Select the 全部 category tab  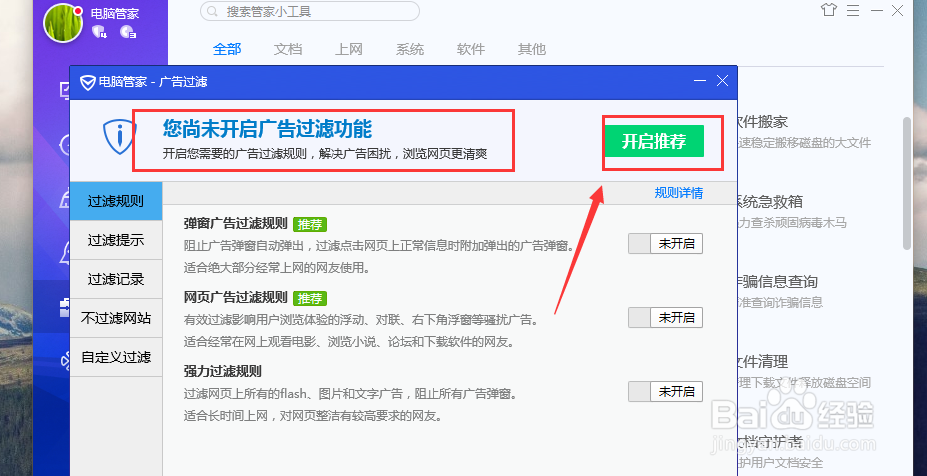pos(227,49)
